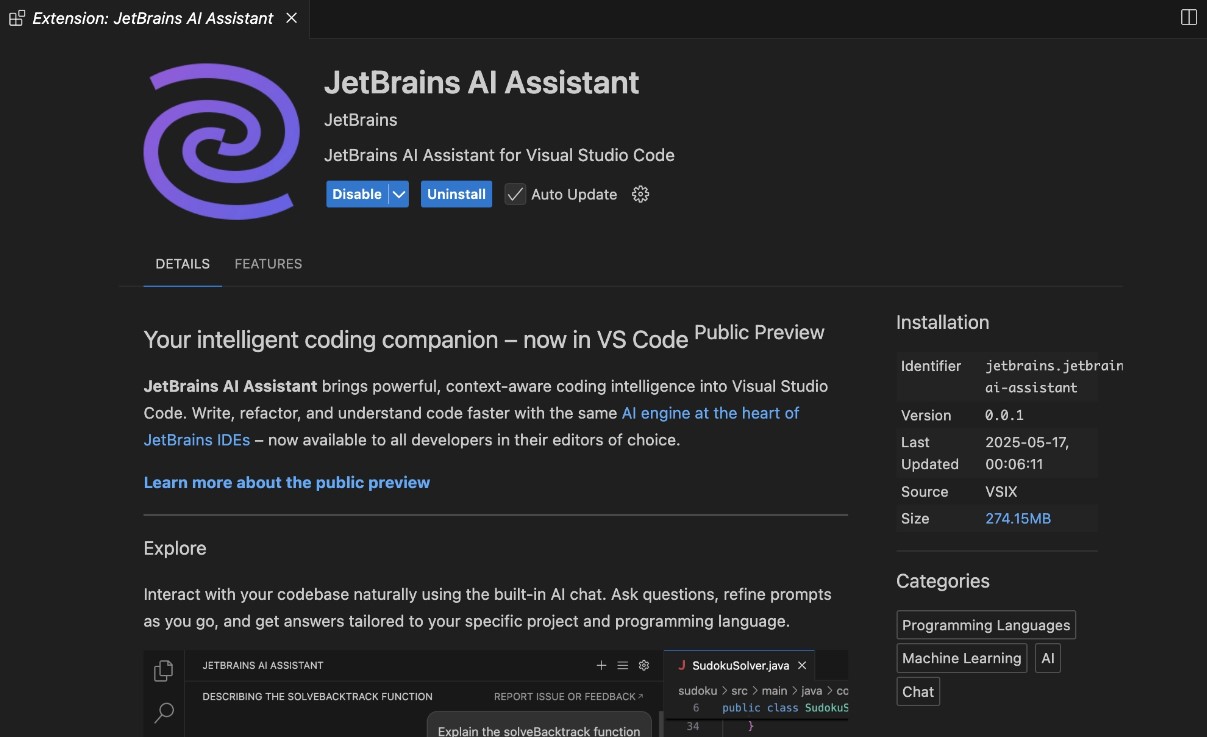Click 'DESCRIBING THE SOLVEBACKTRACK FUNCTION' in the preview
Viewport: 1207px width, 737px height.
318,696
